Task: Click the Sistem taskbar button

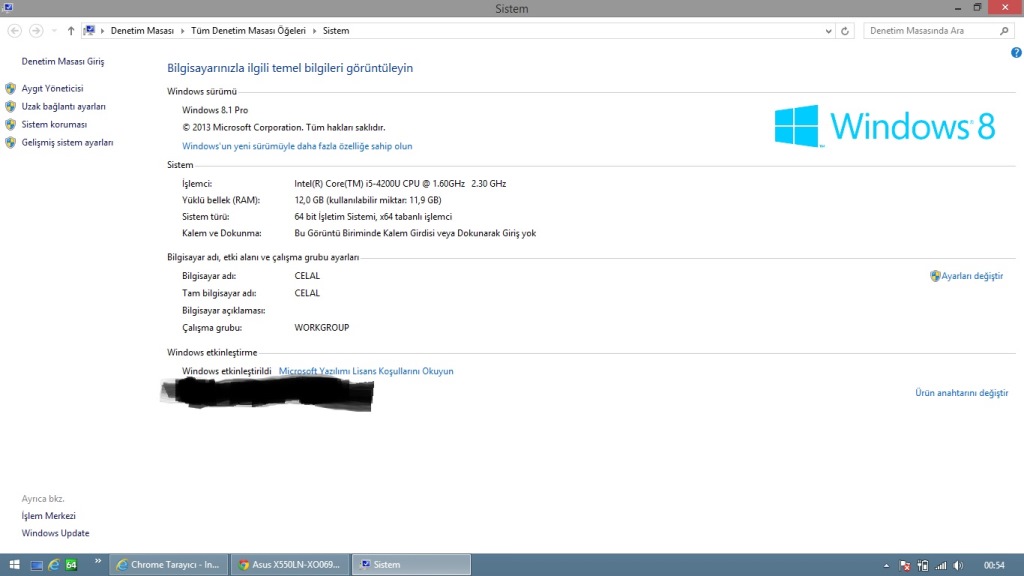Action: click(411, 565)
